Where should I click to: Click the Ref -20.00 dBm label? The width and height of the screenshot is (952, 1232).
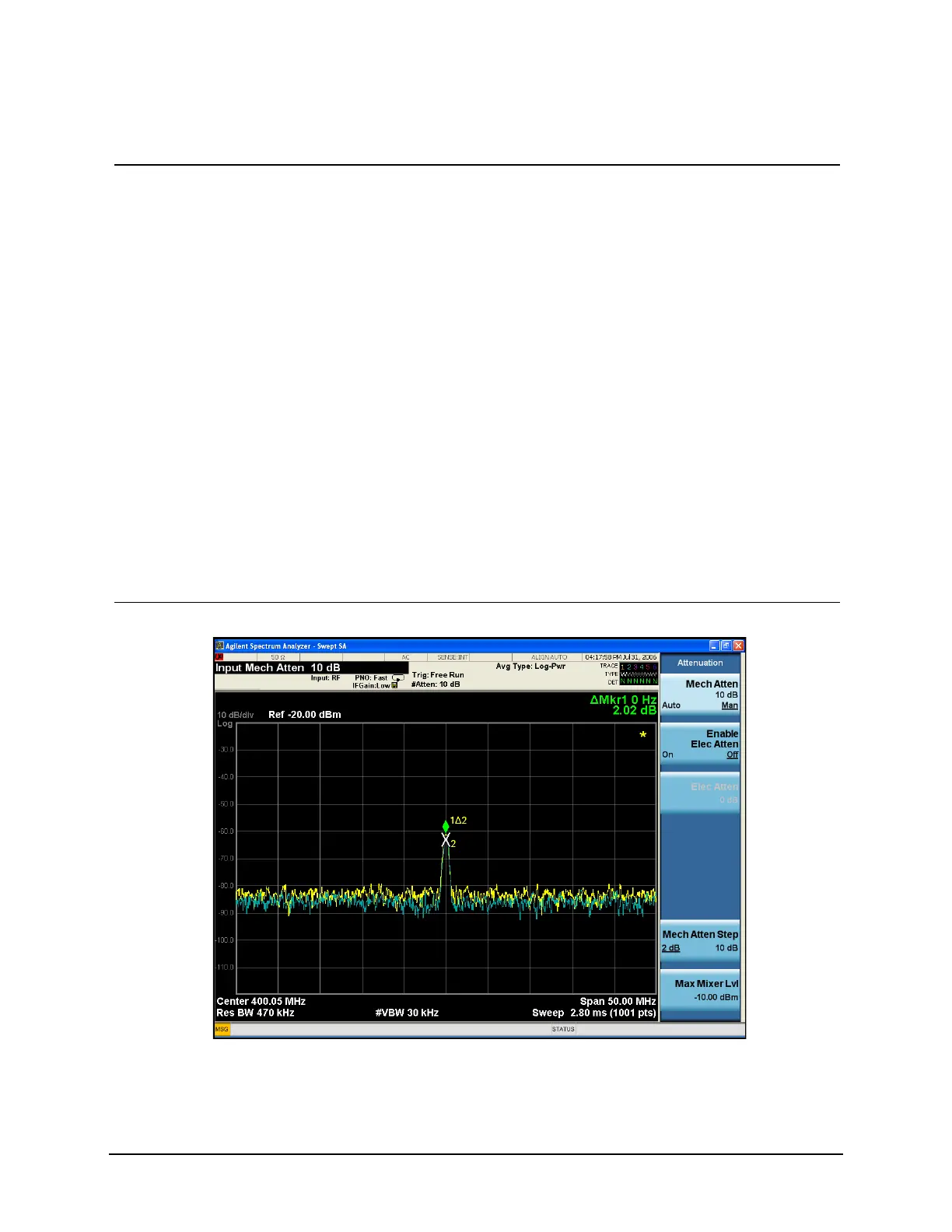305,715
